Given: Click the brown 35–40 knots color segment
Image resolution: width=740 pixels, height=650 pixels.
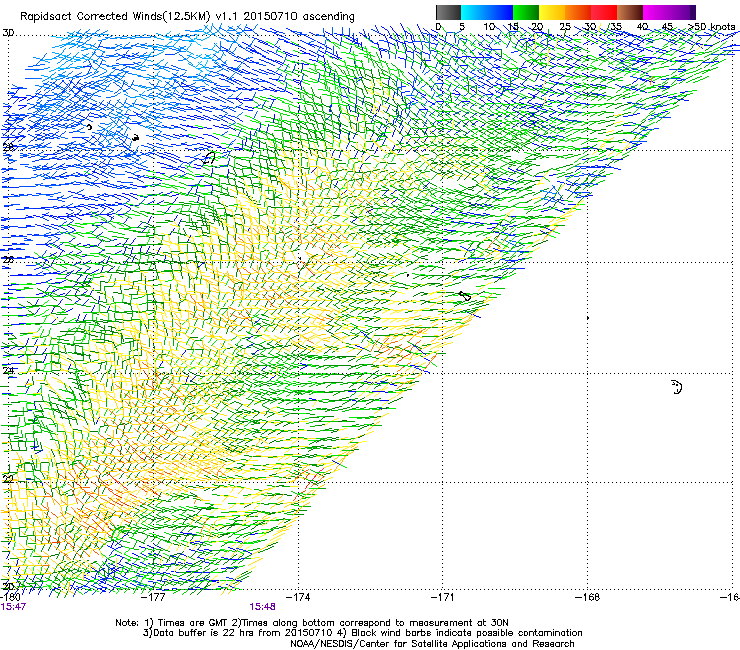Looking at the screenshot, I should [x=630, y=12].
